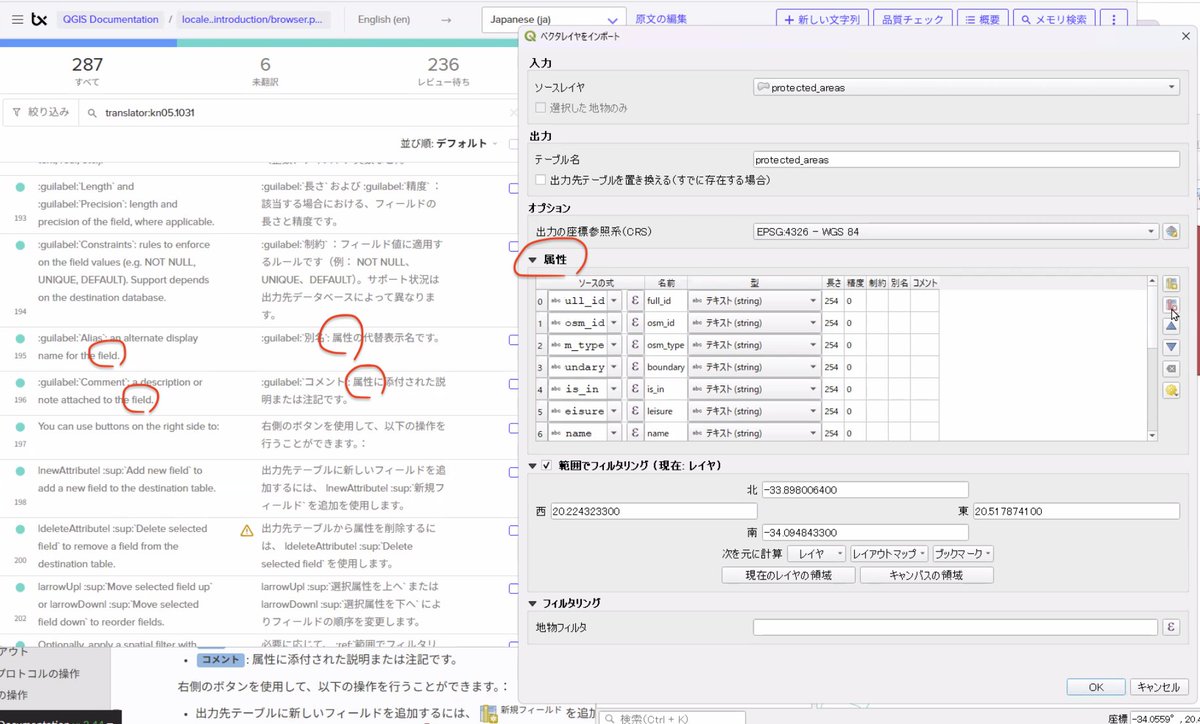Open expression editor for full_id row
This screenshot has width=1200, height=724.
click(634, 301)
